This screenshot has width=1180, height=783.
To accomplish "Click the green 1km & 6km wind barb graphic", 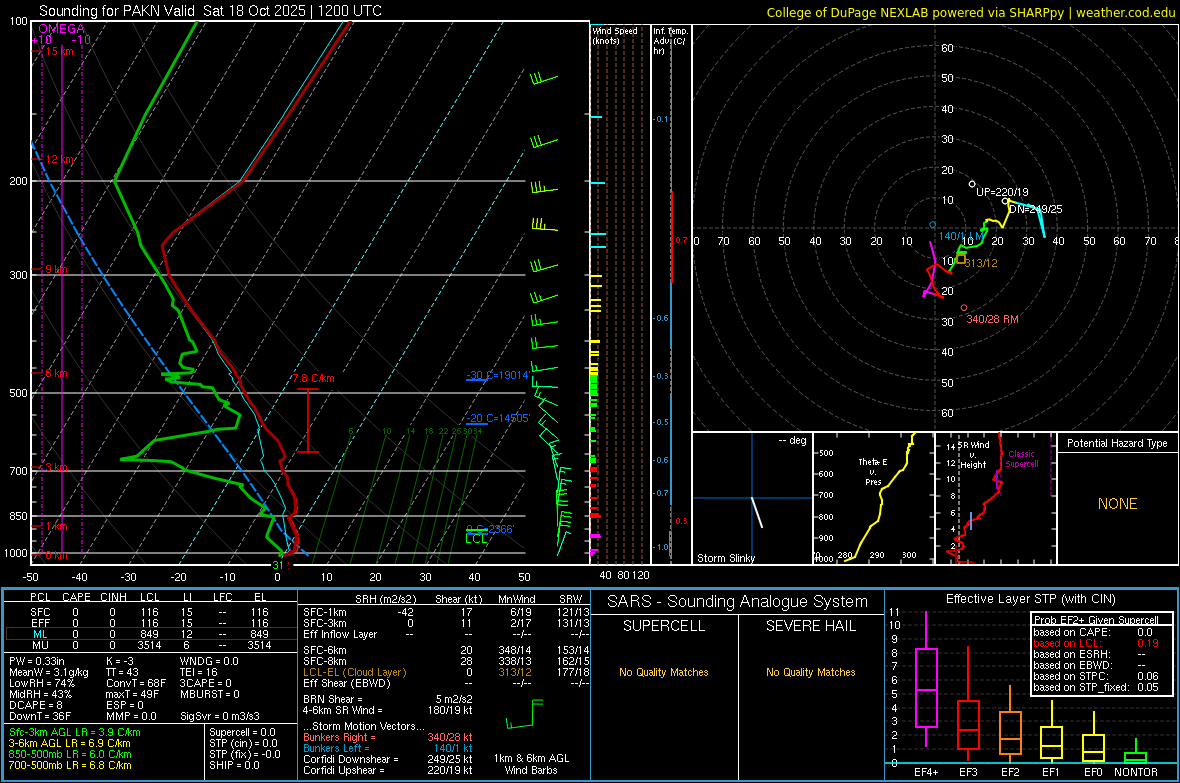I will click(x=525, y=714).
